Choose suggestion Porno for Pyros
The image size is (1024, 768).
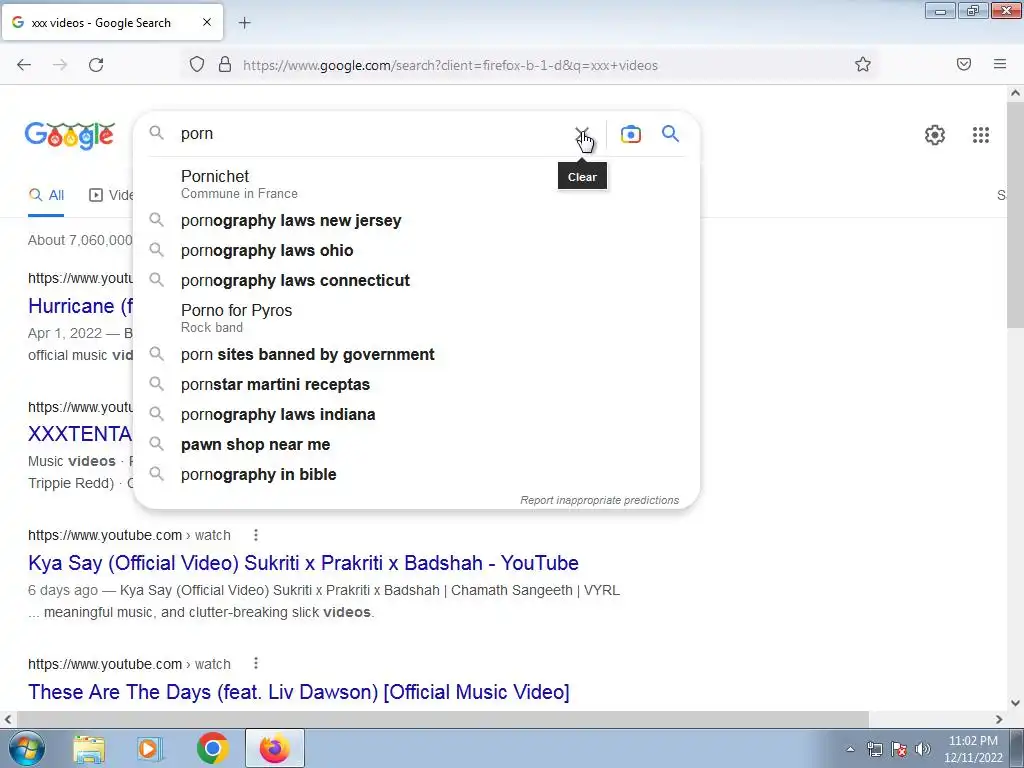click(x=416, y=318)
